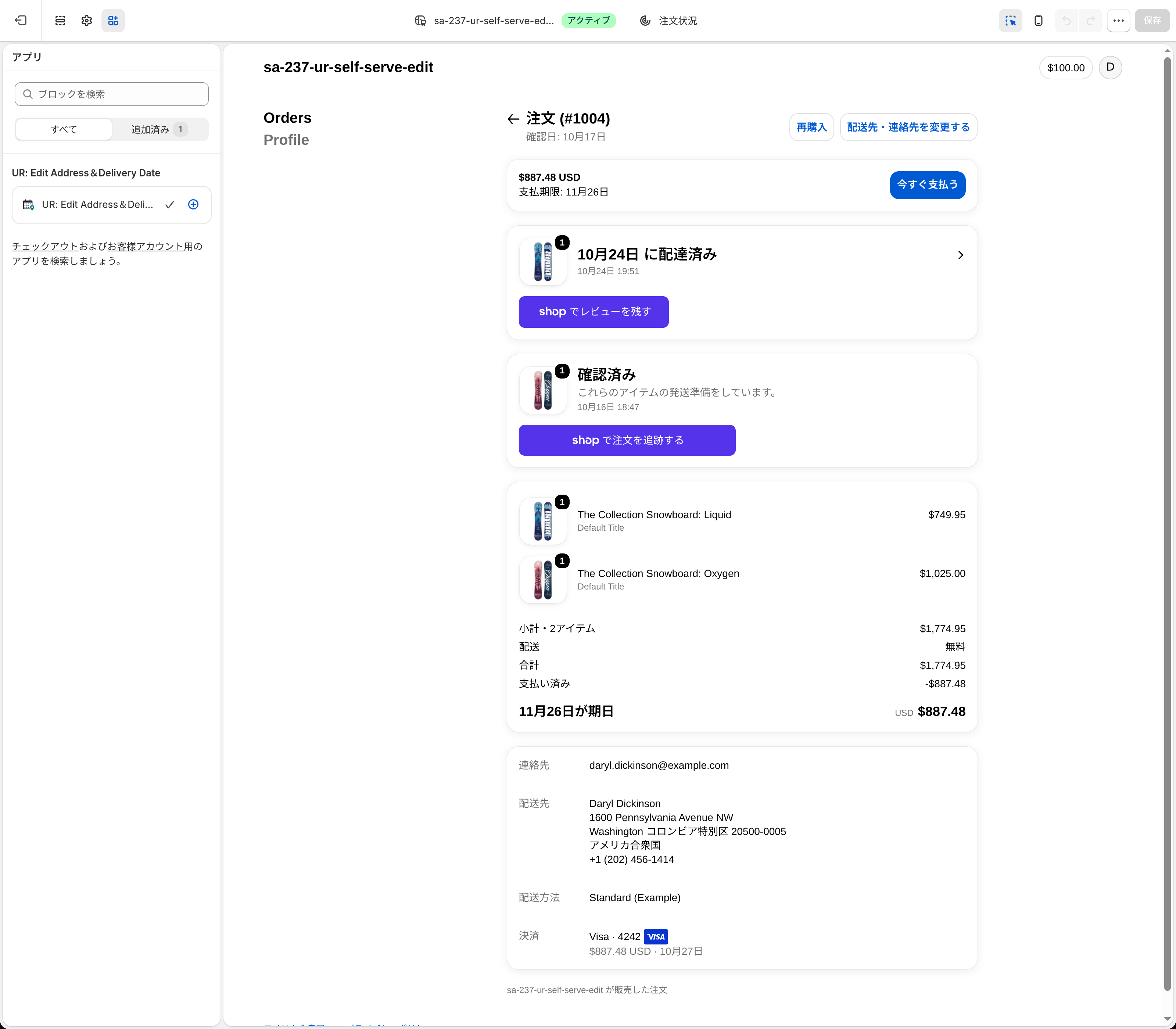Click the search magnifier icon in block search

click(x=28, y=94)
